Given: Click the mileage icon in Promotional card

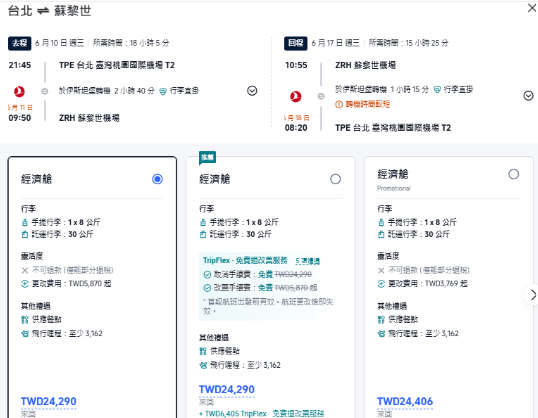Looking at the screenshot, I should (x=381, y=334).
